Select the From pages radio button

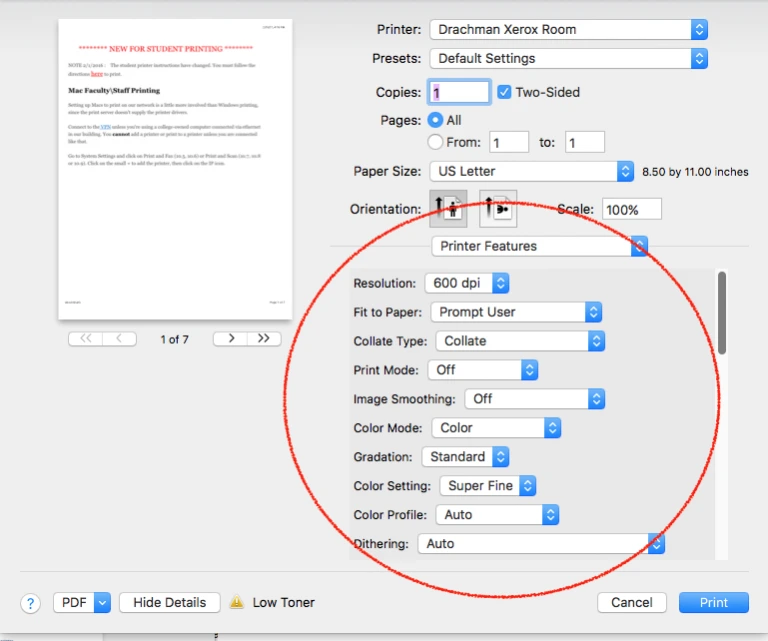coord(435,142)
